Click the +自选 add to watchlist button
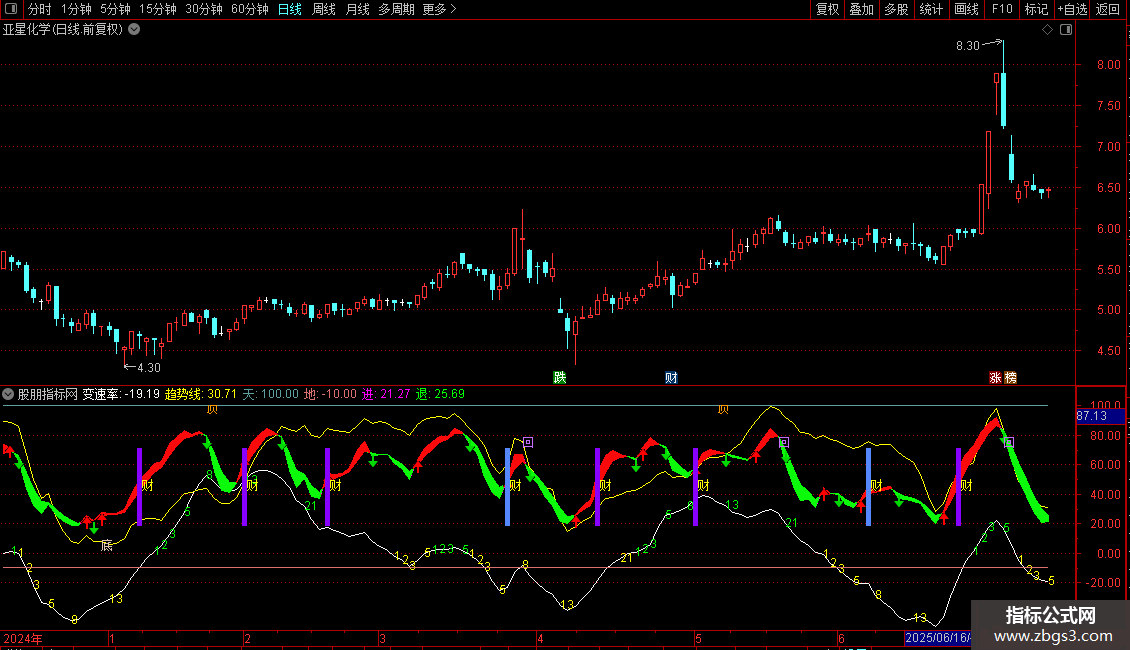The height and width of the screenshot is (650, 1130). 1071,9
